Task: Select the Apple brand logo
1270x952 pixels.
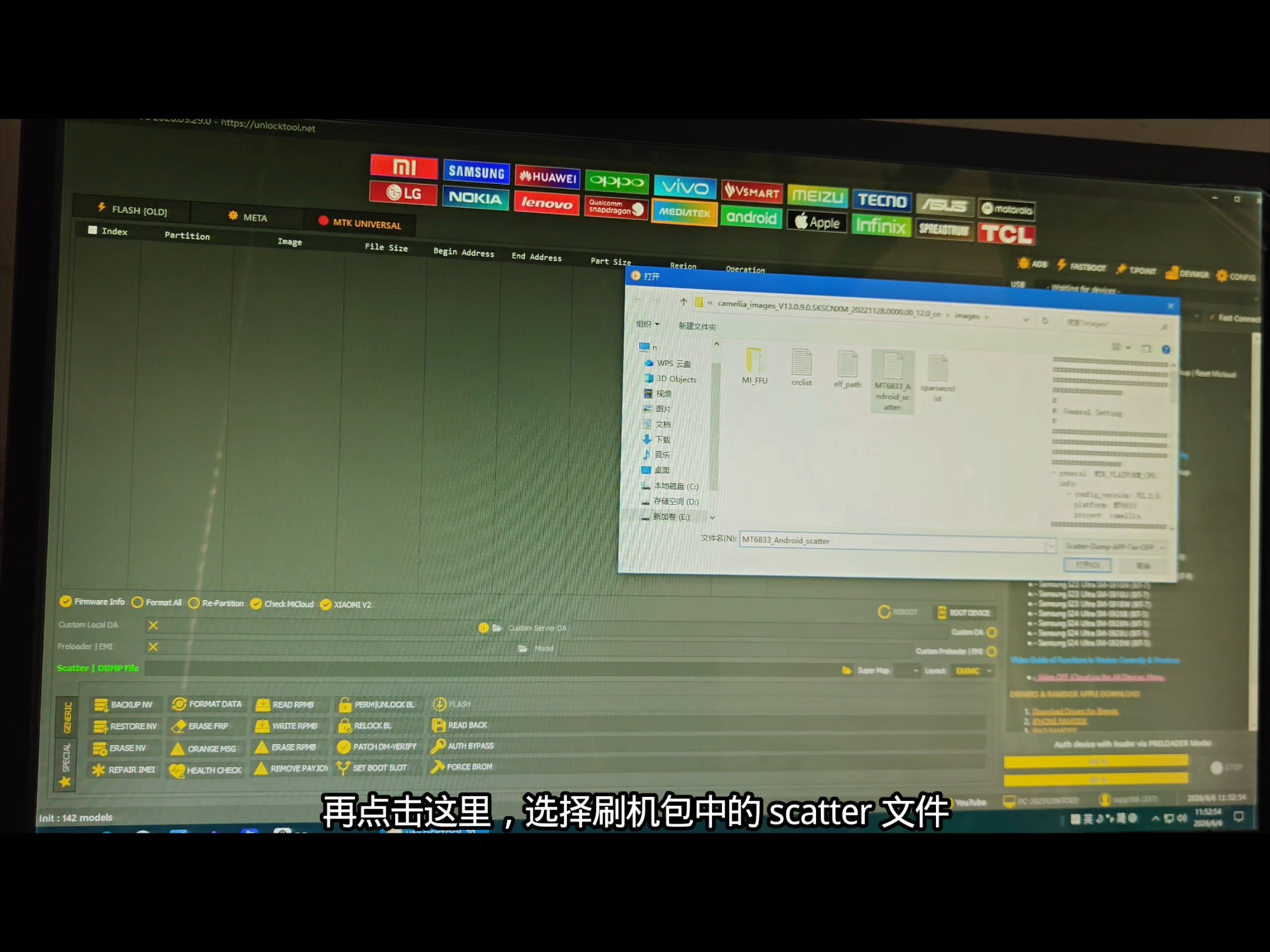Action: click(817, 222)
